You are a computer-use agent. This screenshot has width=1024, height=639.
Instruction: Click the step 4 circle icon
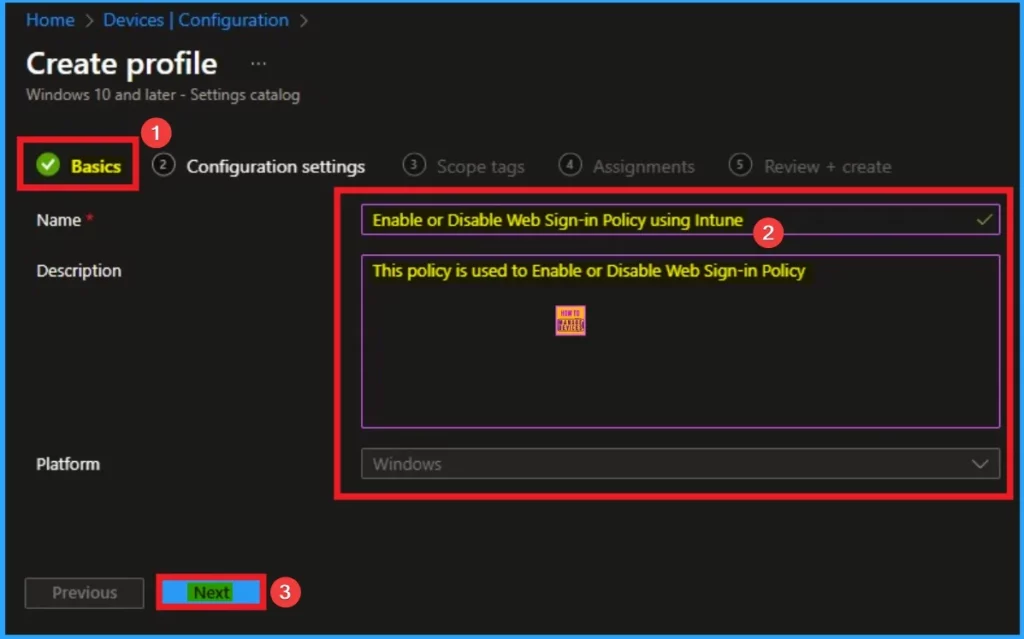pyautogui.click(x=570, y=165)
